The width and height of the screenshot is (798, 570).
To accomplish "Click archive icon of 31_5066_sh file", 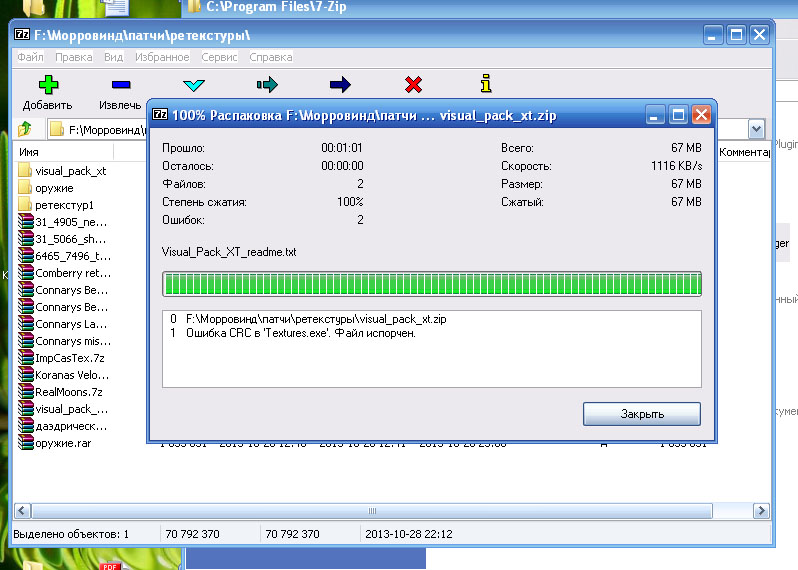I will pos(25,238).
